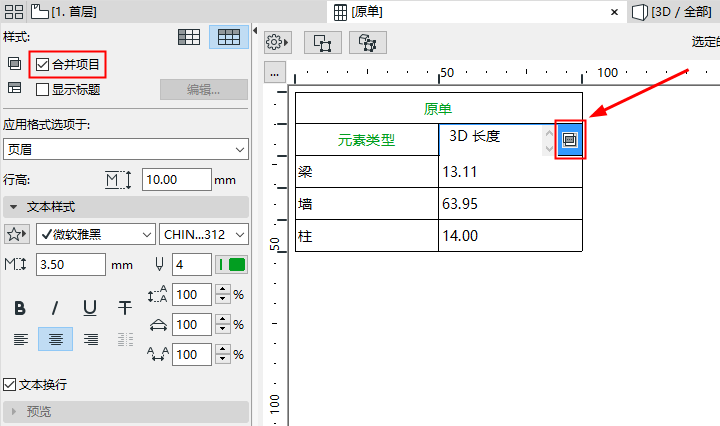Click the select in 3D toolbar icon
Viewport: 720px width, 426px height.
367,43
